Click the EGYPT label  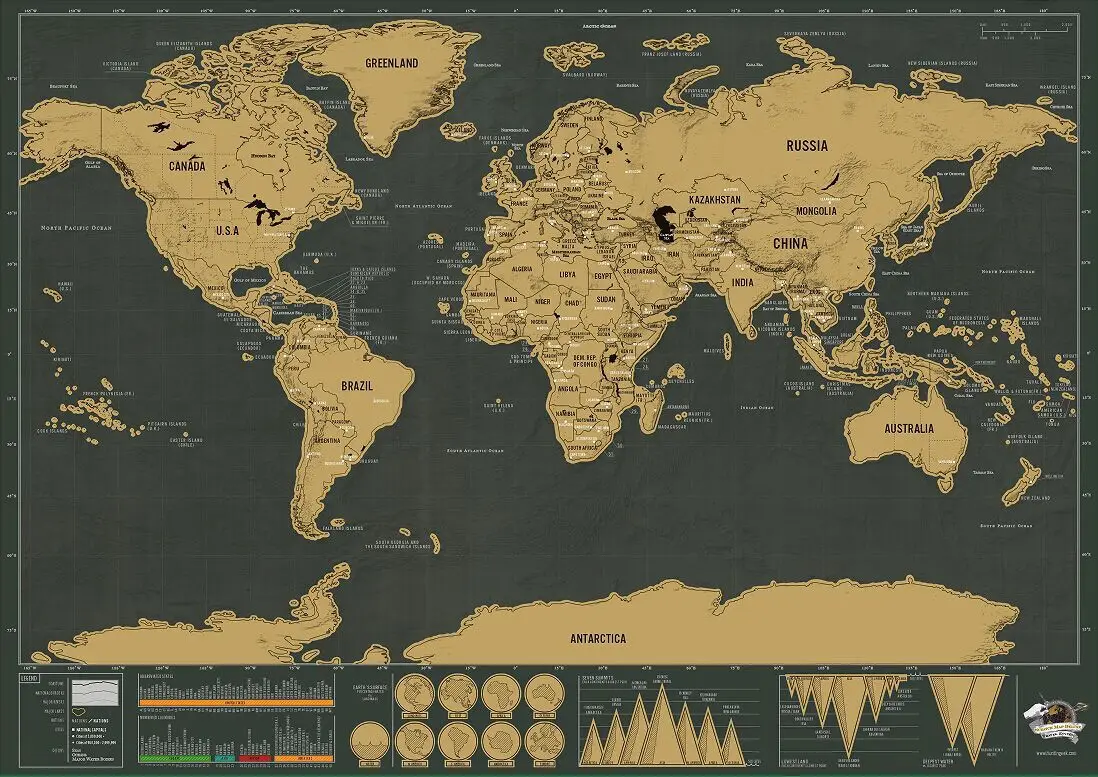click(603, 276)
